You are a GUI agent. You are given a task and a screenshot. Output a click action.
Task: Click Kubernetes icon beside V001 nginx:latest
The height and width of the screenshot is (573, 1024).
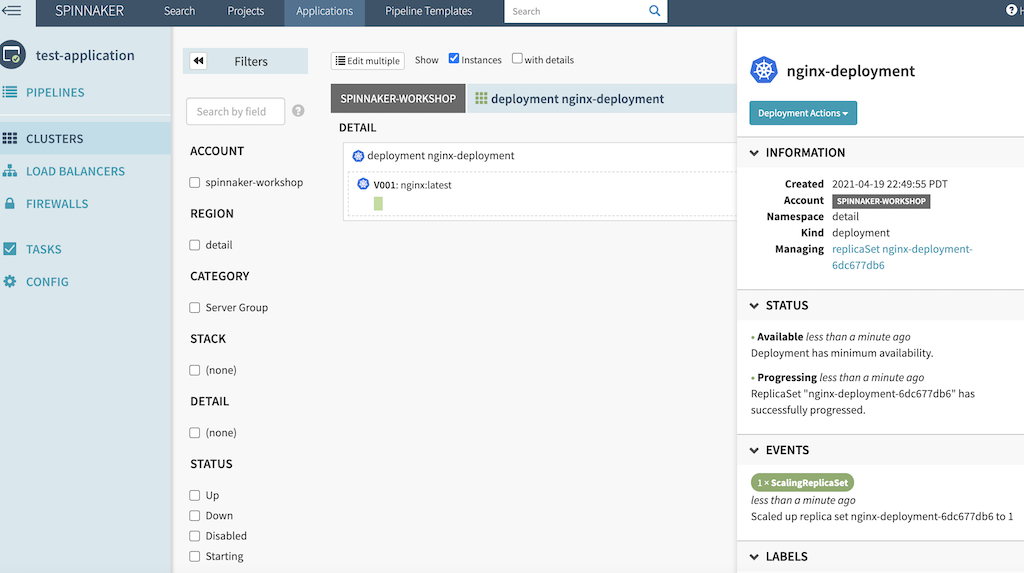pyautogui.click(x=363, y=184)
